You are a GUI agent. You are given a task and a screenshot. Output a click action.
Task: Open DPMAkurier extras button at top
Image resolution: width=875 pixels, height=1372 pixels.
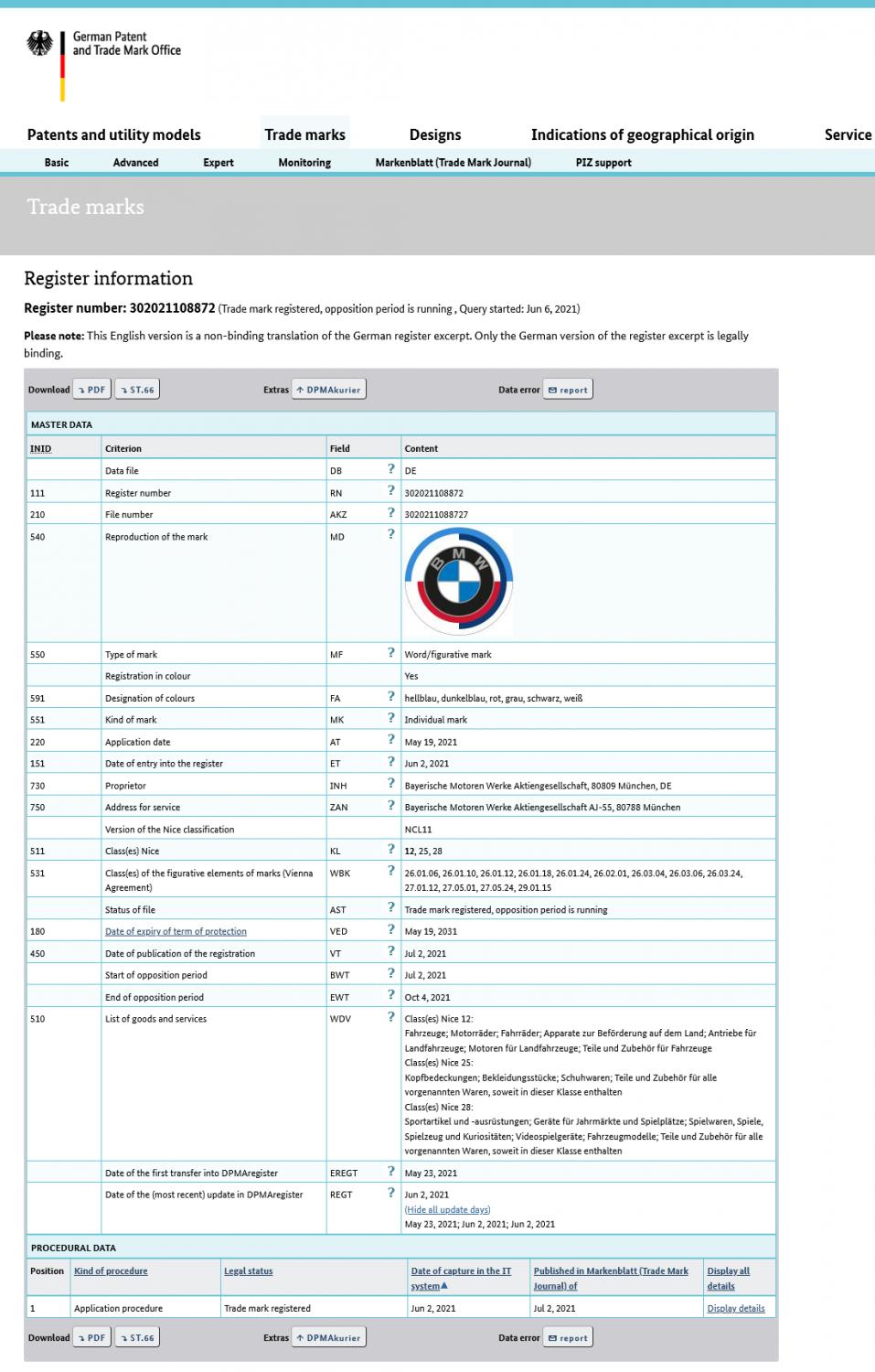(x=329, y=390)
